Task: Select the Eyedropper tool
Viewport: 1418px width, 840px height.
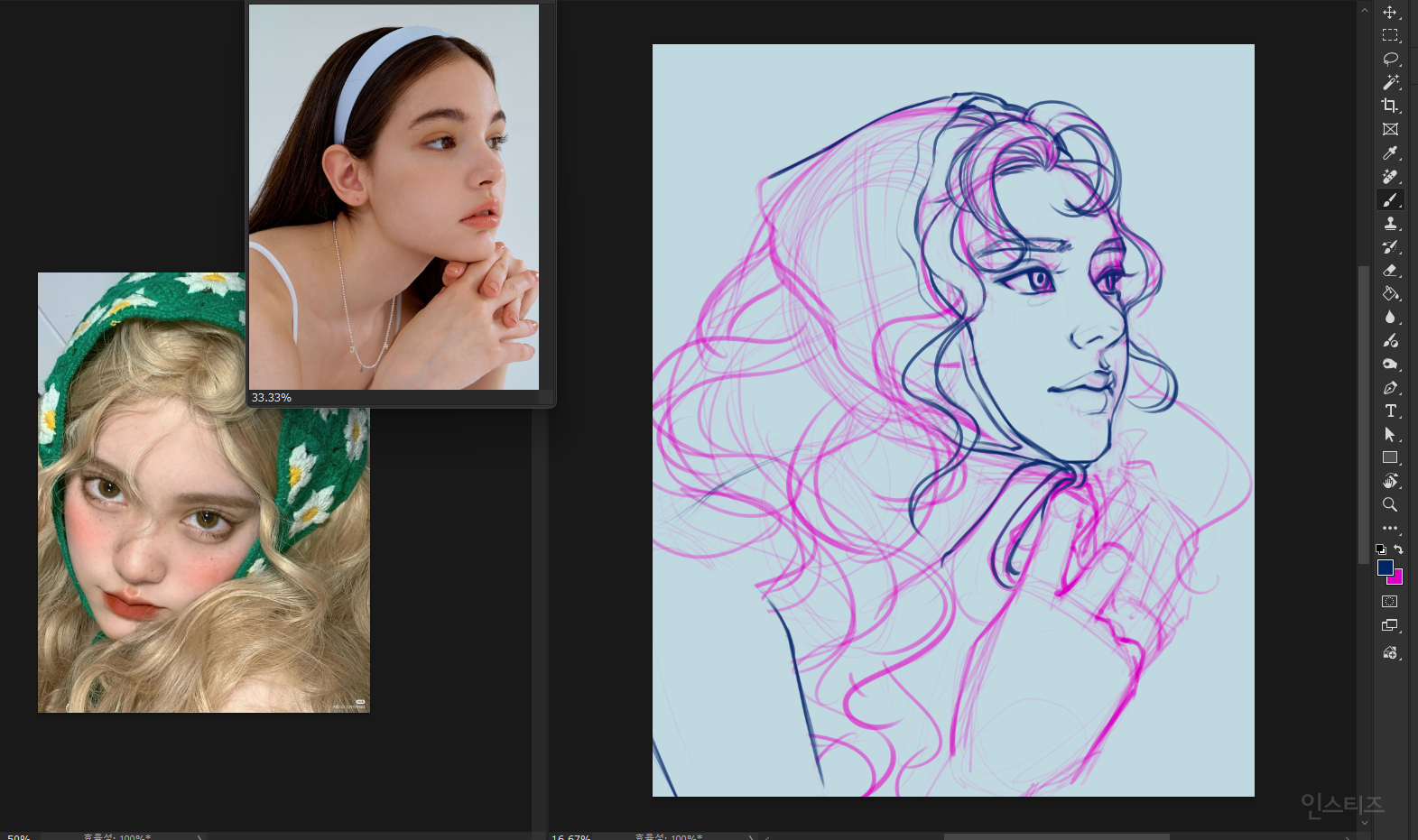Action: 1390,153
